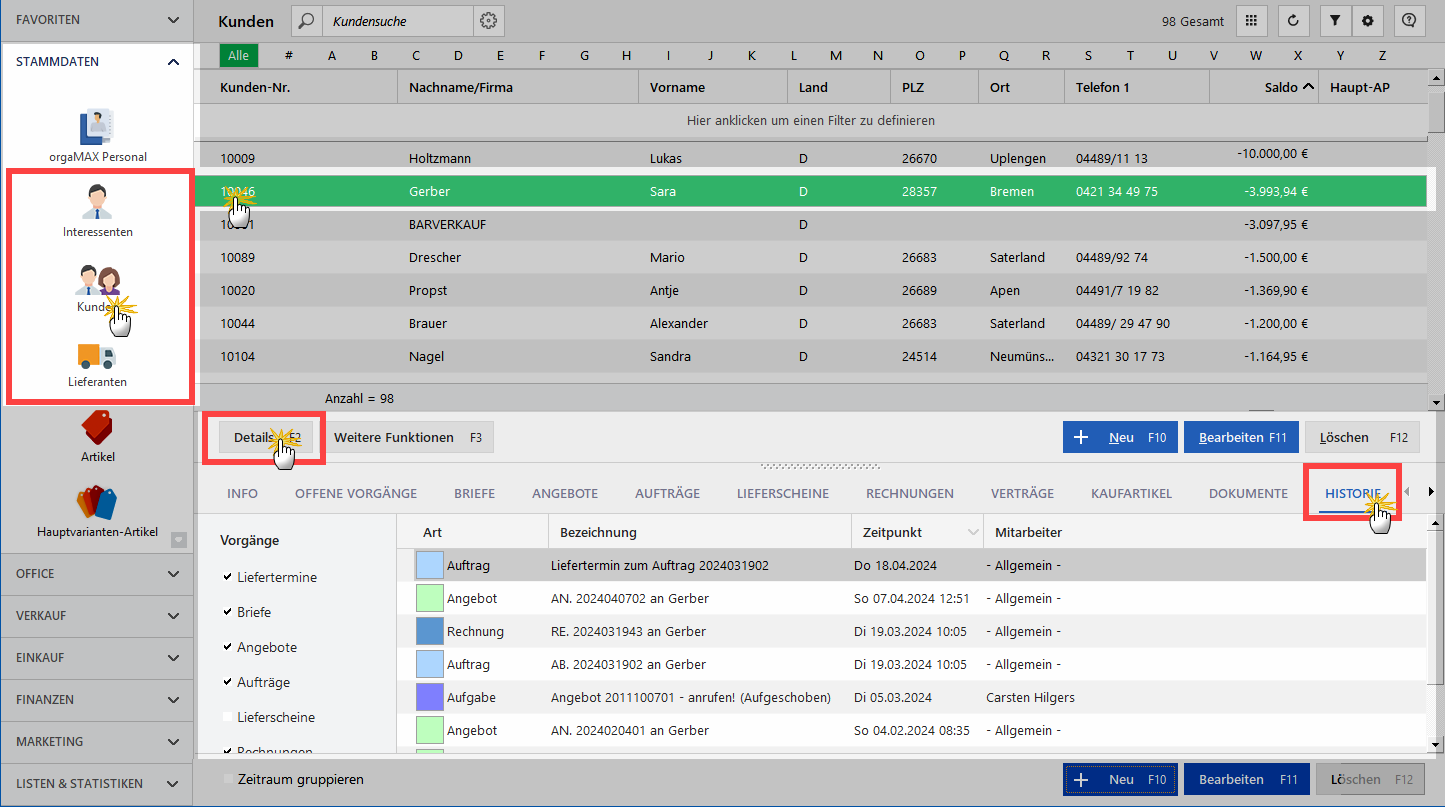Viewport: 1445px width, 807px height.
Task: Select the BARVERKAUF customer row
Action: pos(811,224)
